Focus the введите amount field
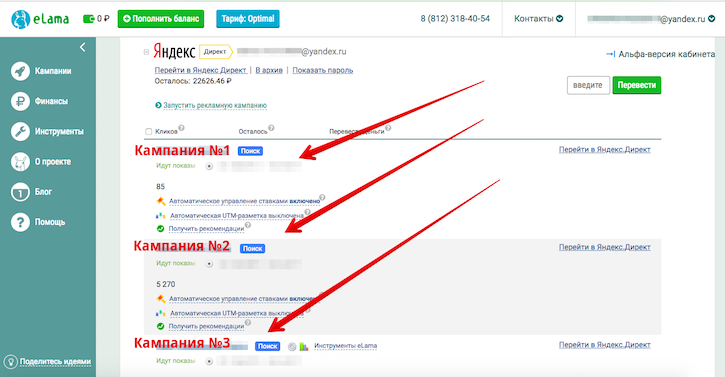 [588, 85]
